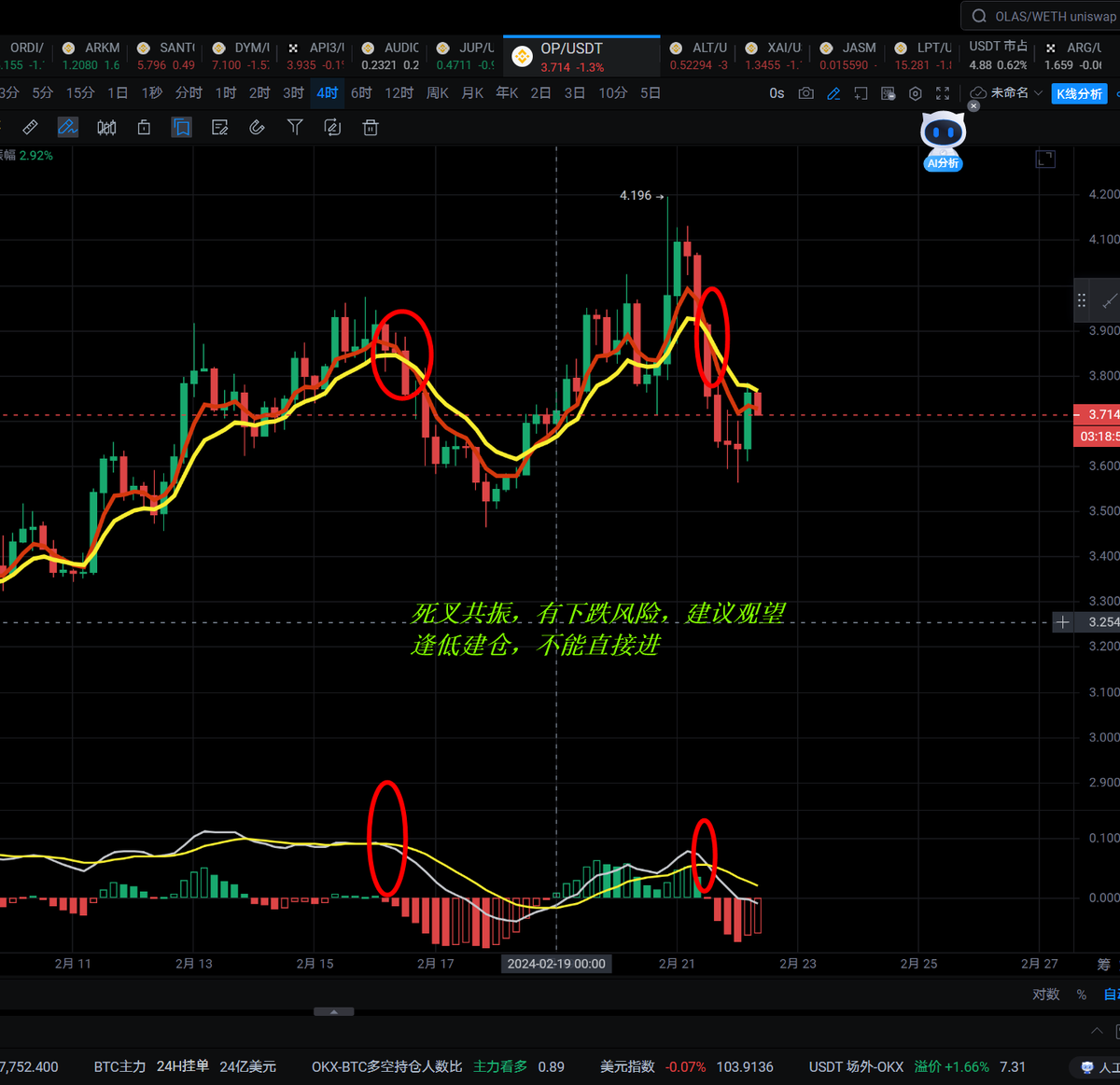This screenshot has width=1120, height=1085.
Task: Select the 12时 timeframe
Action: point(399,93)
